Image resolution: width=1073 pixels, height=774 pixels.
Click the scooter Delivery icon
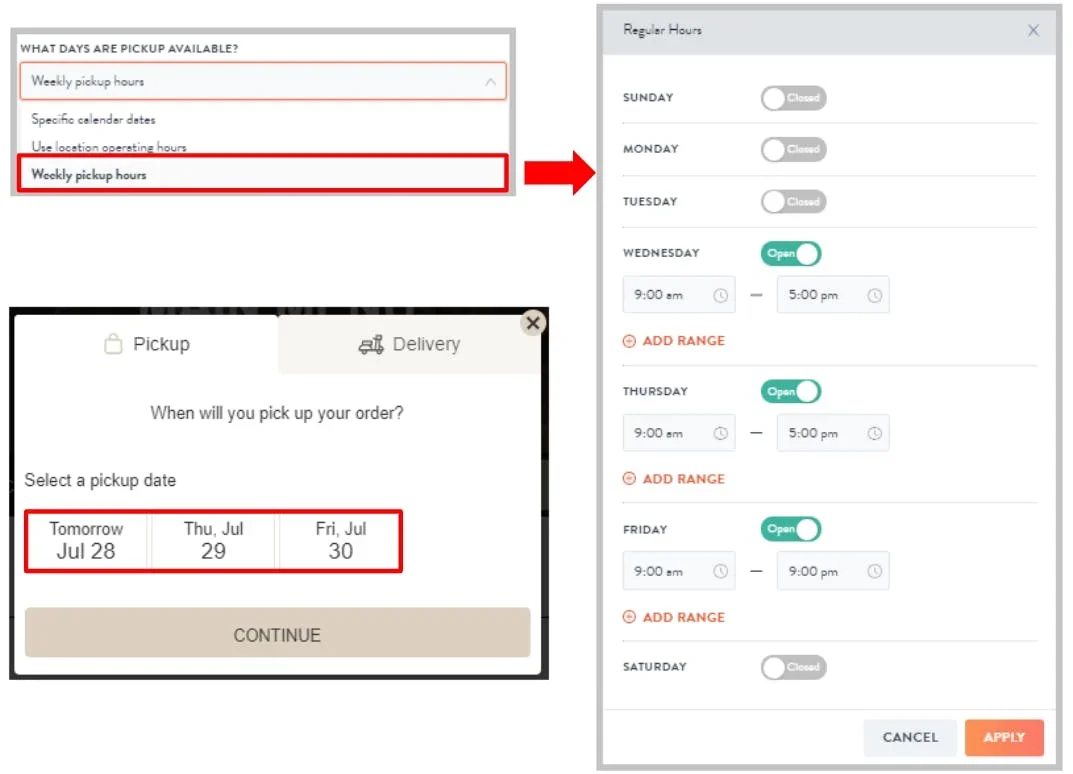(371, 345)
